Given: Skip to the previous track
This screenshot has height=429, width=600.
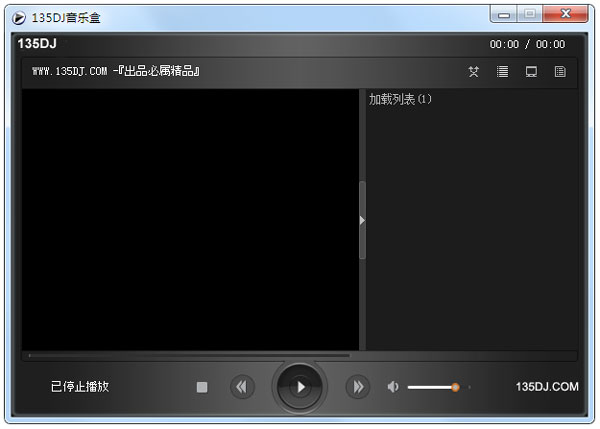Looking at the screenshot, I should tap(242, 387).
